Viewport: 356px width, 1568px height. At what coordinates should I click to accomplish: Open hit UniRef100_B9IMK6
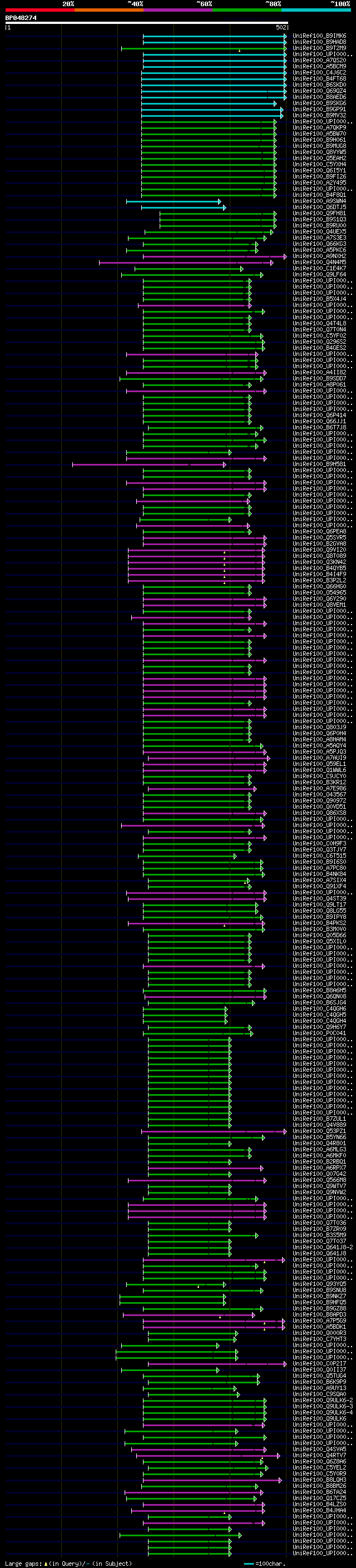click(319, 36)
